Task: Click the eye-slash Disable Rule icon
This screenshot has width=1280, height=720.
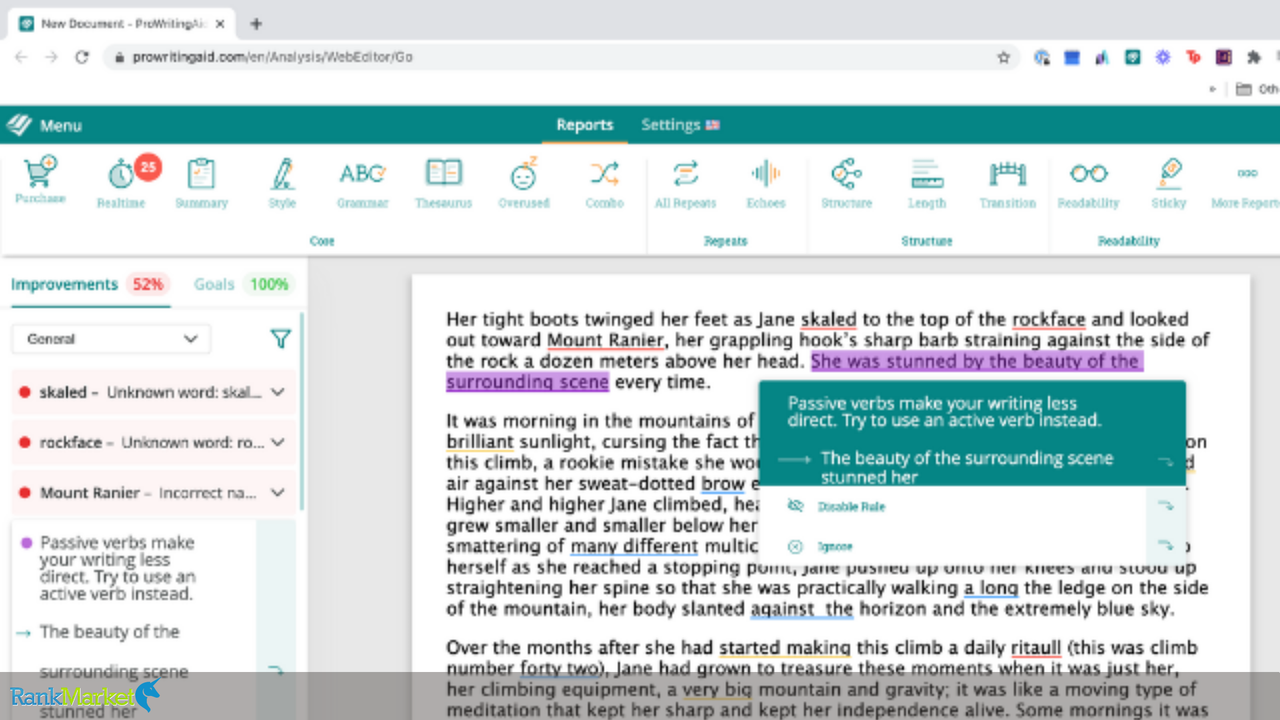Action: point(795,506)
